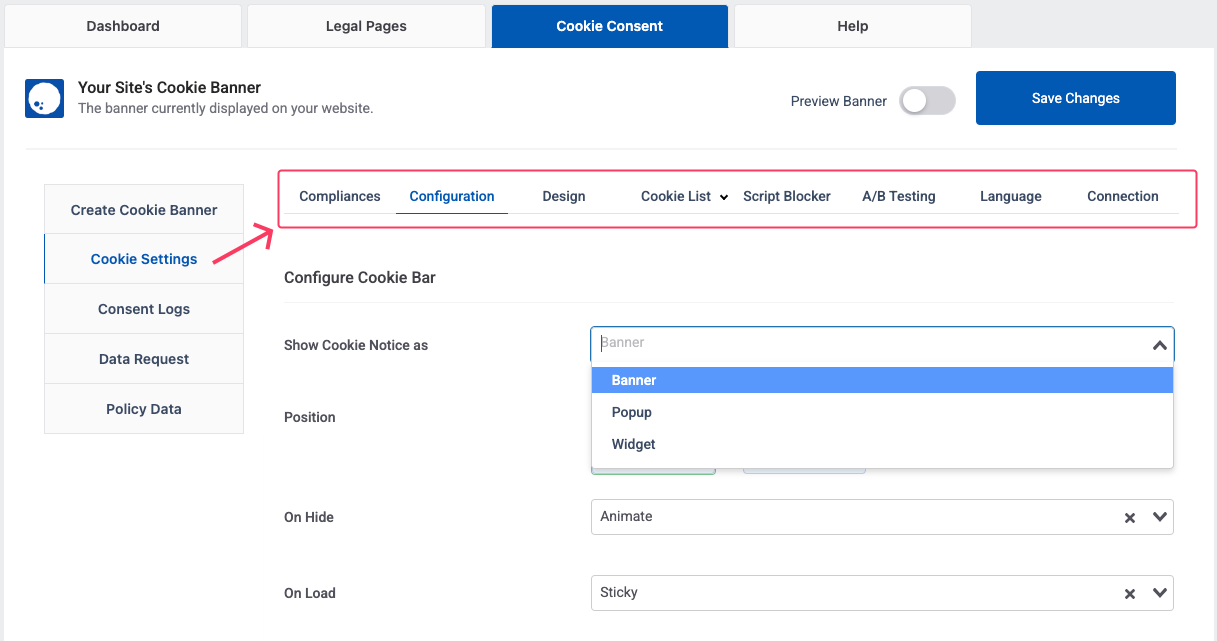The image size is (1217, 641).
Task: Switch to Script Blocker sub-tab
Action: (x=787, y=196)
